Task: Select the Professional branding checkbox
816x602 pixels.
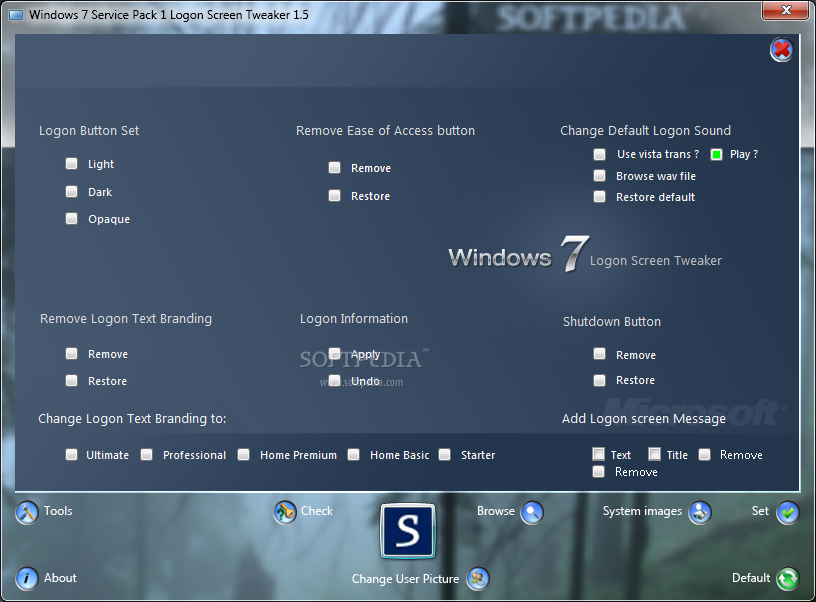Action: click(x=147, y=455)
